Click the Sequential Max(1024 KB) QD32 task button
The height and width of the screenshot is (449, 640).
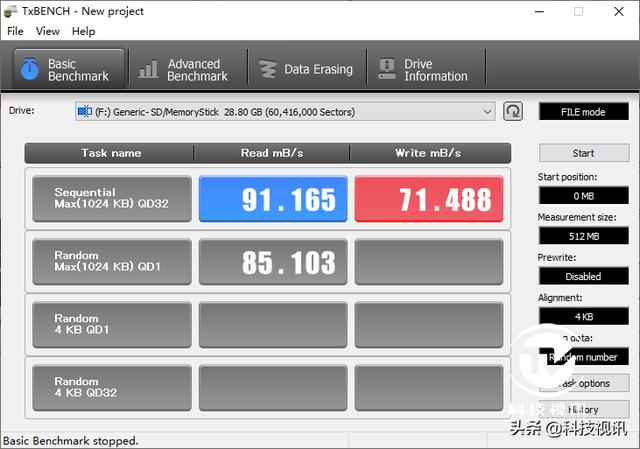tap(112, 199)
